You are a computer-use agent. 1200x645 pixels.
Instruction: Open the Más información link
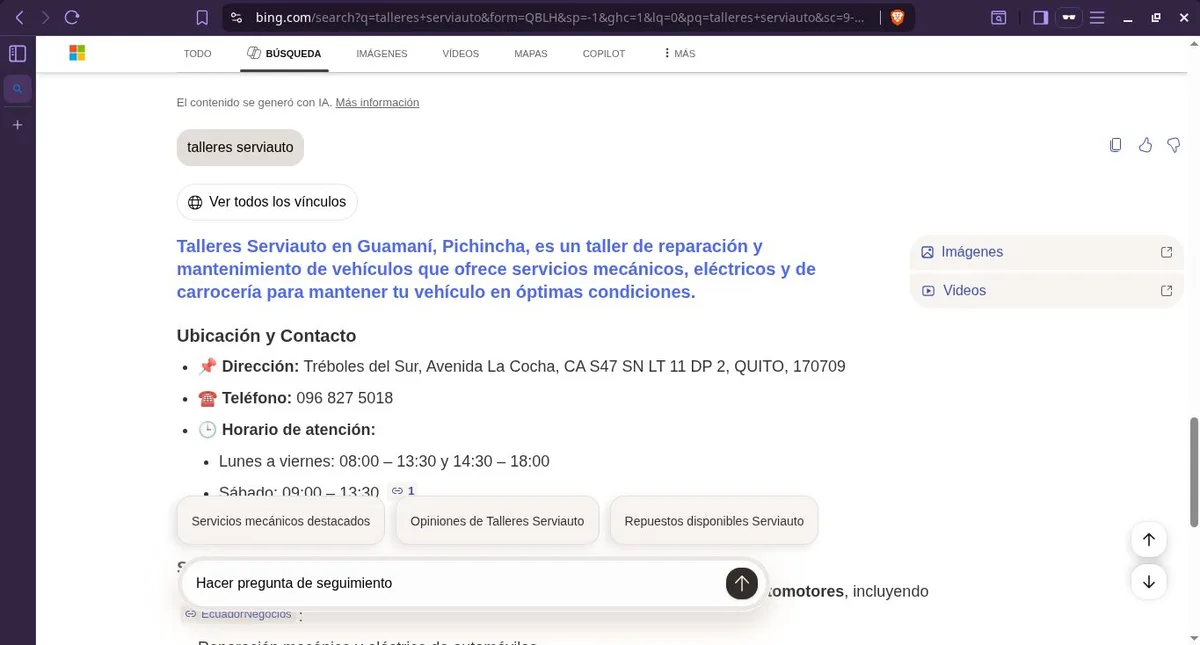377,102
